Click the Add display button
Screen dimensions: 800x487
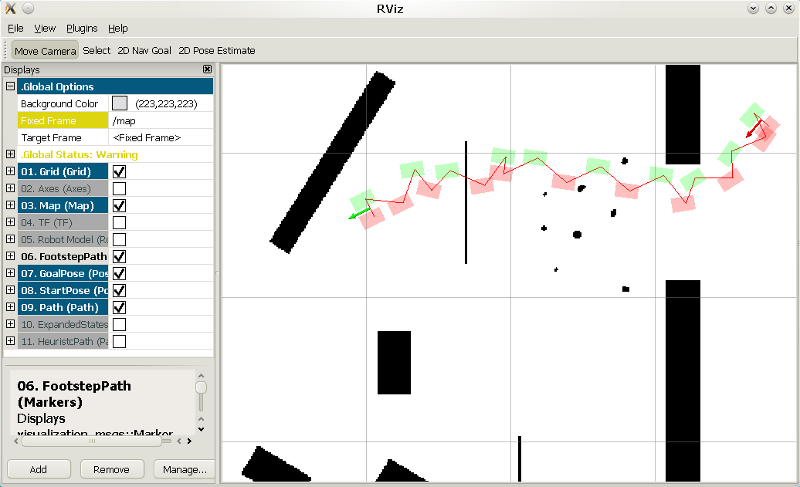point(38,469)
